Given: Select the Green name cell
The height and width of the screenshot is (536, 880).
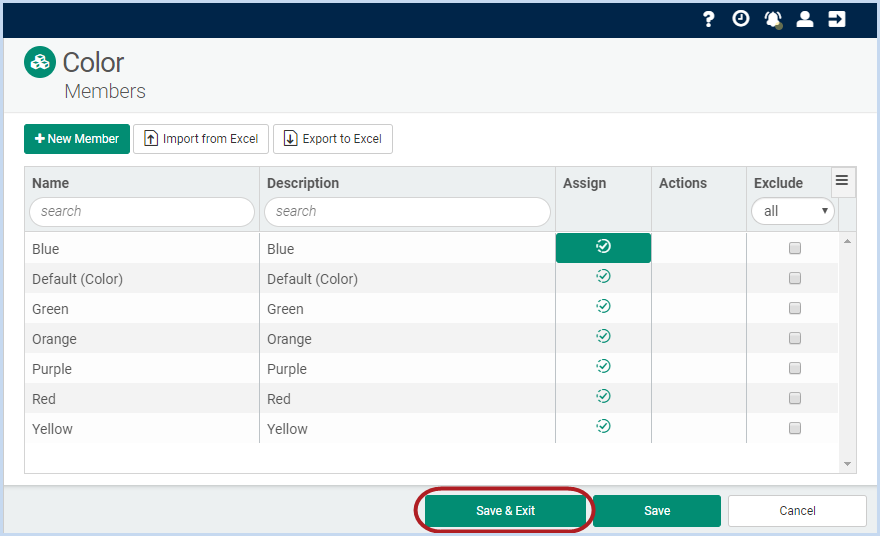Looking at the screenshot, I should pyautogui.click(x=142, y=308).
